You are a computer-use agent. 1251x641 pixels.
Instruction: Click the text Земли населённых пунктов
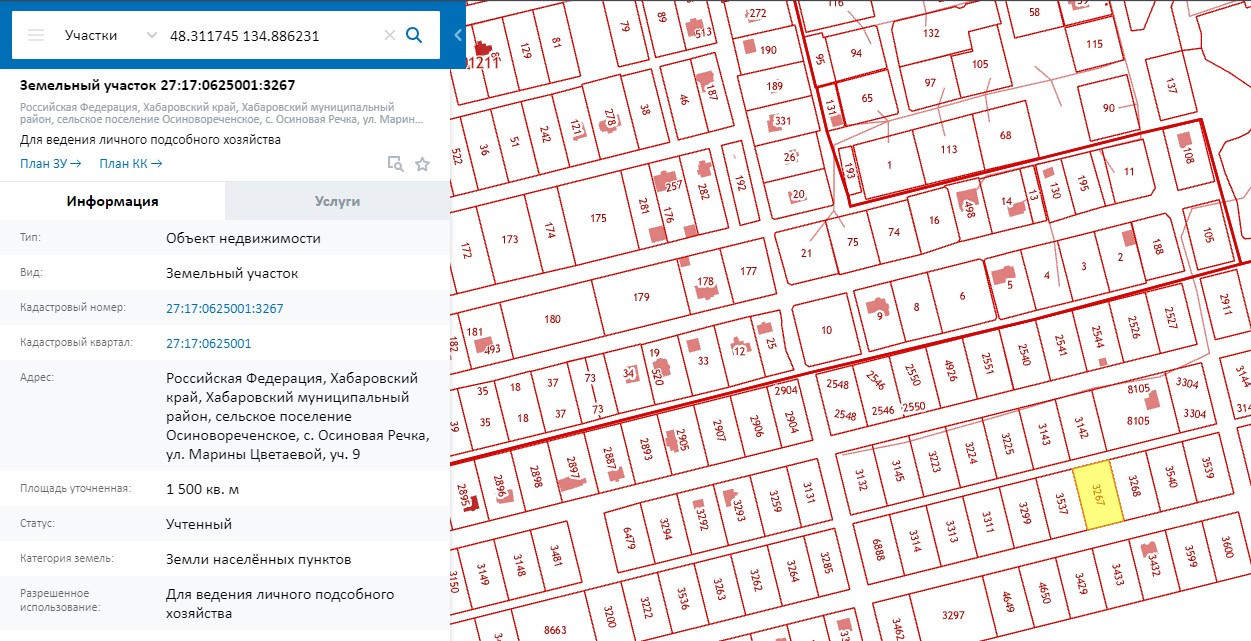coord(258,559)
